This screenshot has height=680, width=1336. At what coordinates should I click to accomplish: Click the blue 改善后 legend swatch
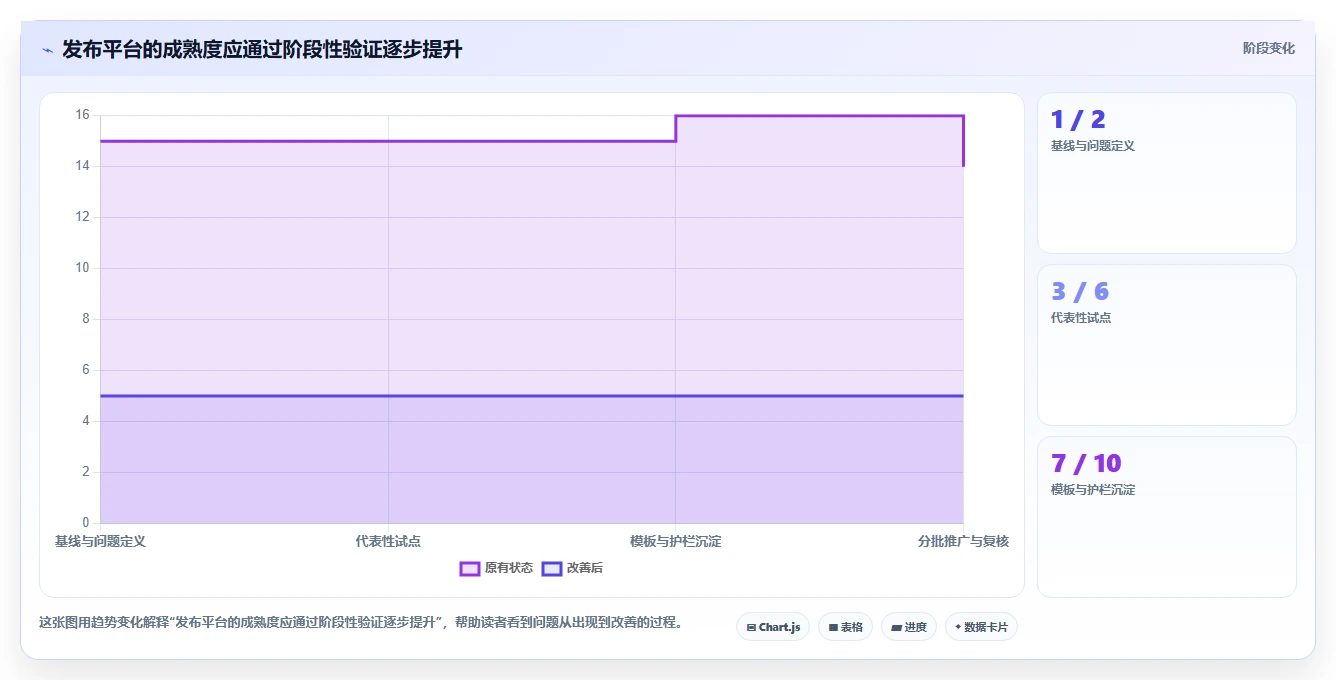click(552, 568)
